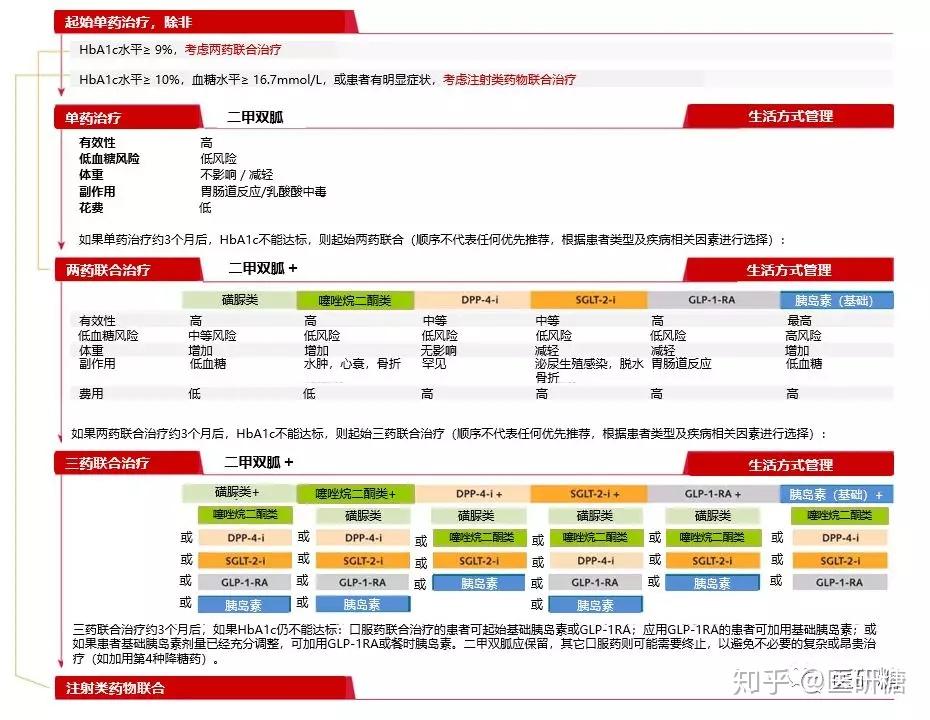The image size is (930, 720).
Task: Click the 知乎 @医研糖 watermark
Action: (818, 681)
